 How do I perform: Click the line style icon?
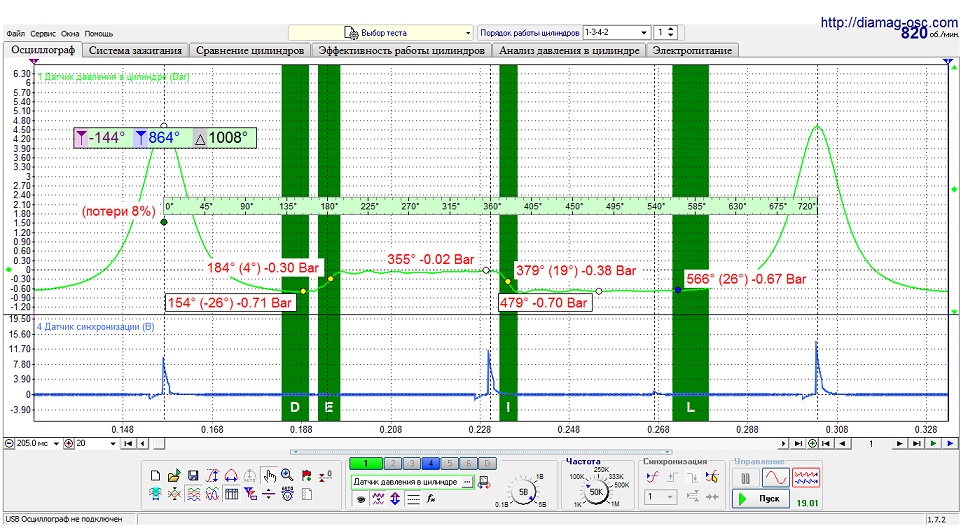point(413,498)
